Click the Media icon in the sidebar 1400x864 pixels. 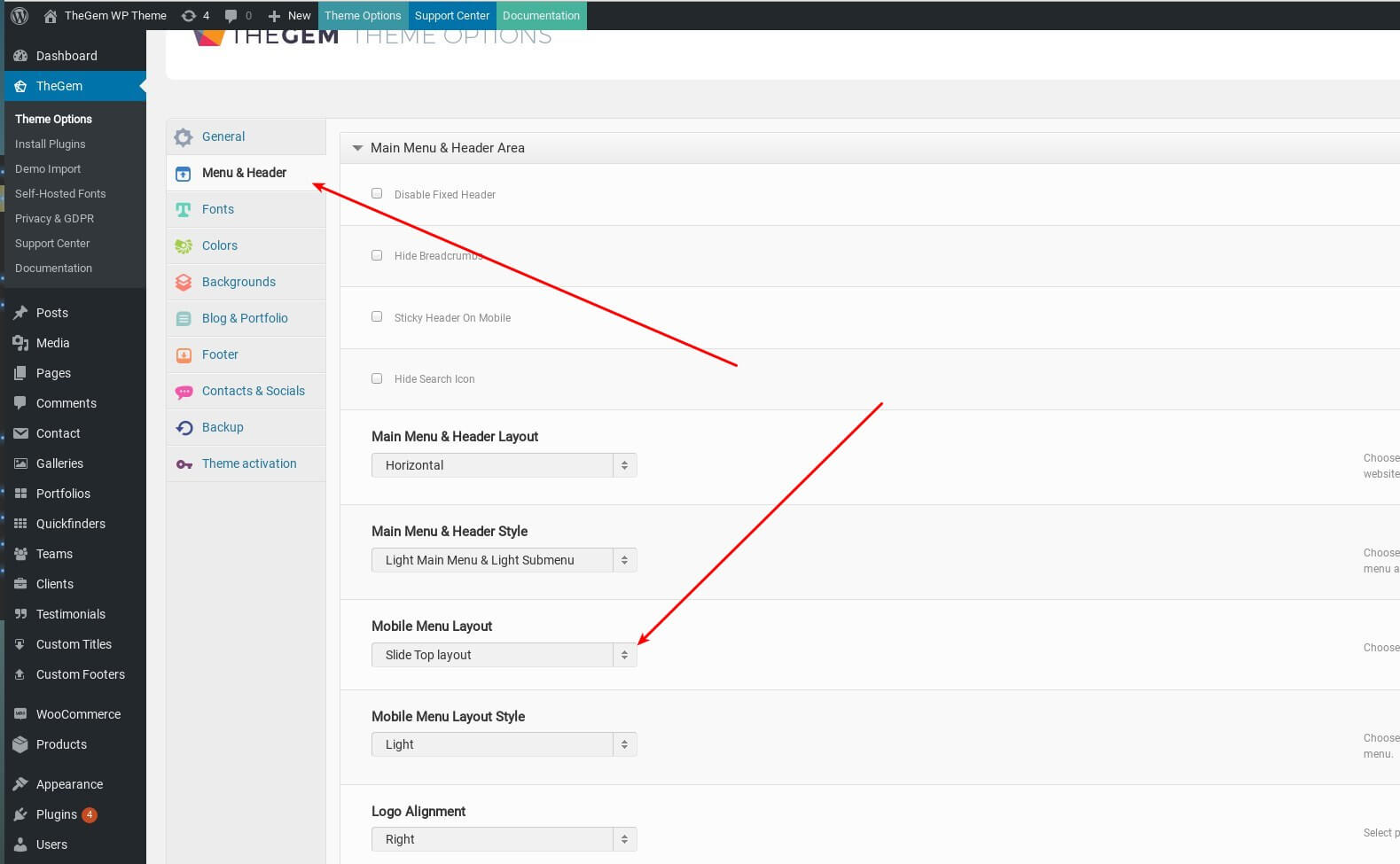pos(20,343)
